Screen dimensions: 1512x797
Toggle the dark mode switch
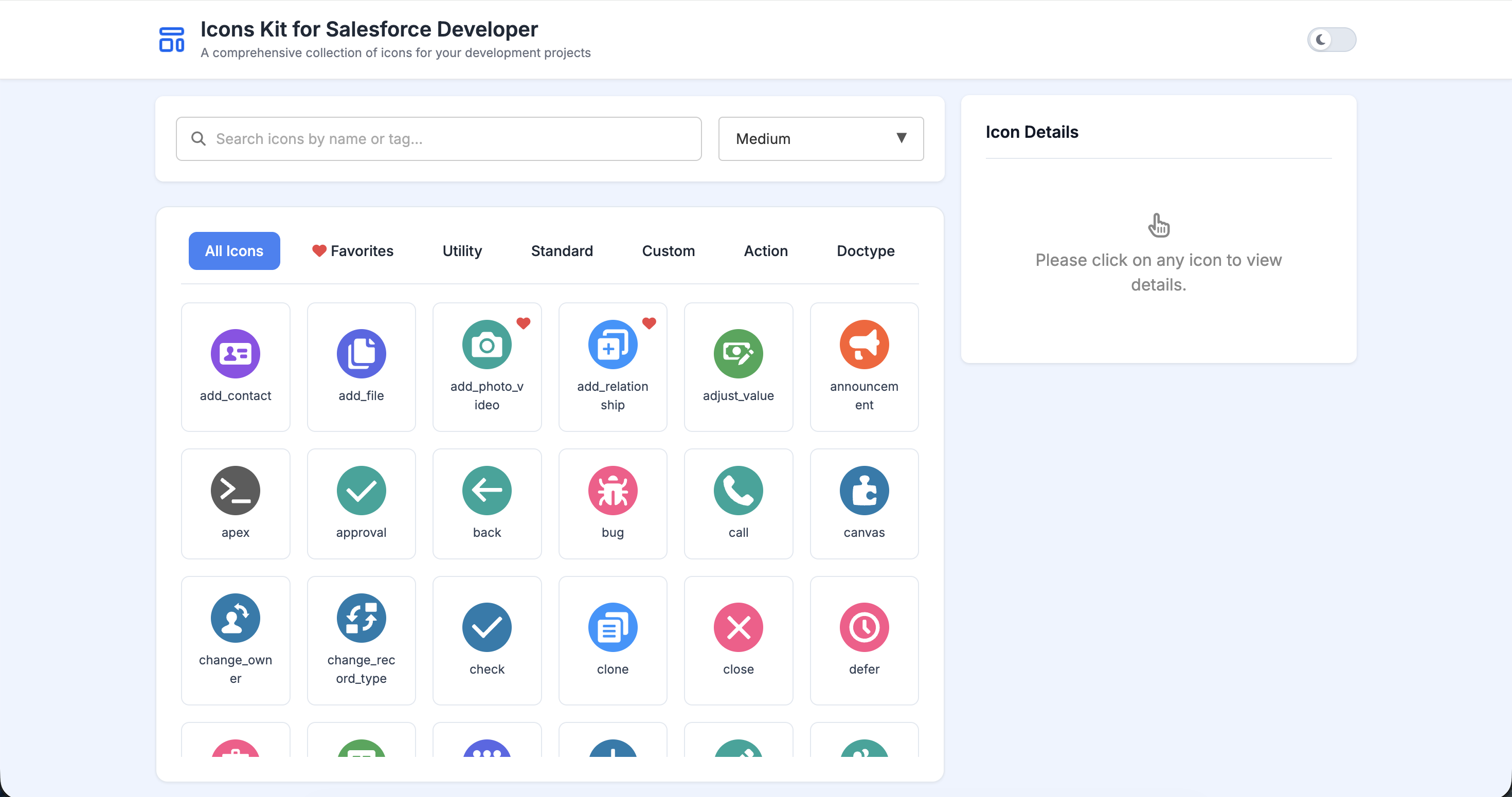tap(1331, 39)
